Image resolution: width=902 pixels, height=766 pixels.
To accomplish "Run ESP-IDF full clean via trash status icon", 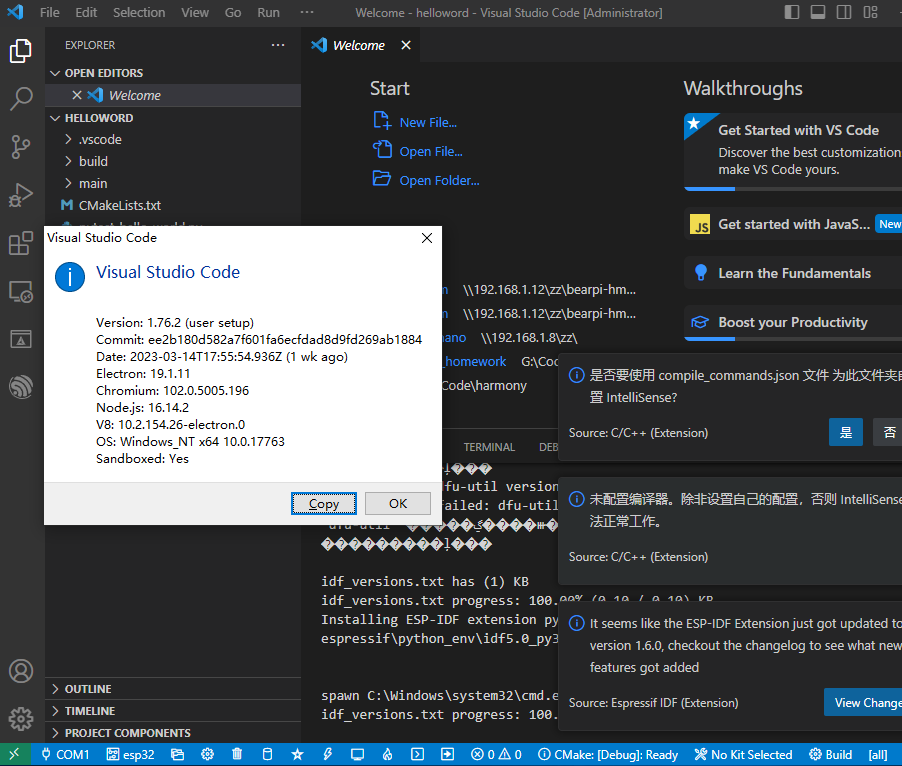I will pyautogui.click(x=237, y=754).
